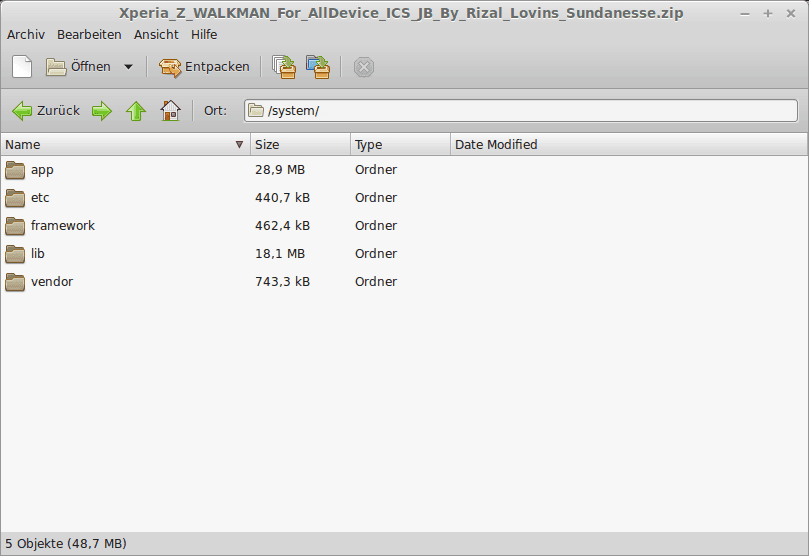Image resolution: width=809 pixels, height=556 pixels.
Task: Click the new archive blank page icon
Action: pos(22,67)
